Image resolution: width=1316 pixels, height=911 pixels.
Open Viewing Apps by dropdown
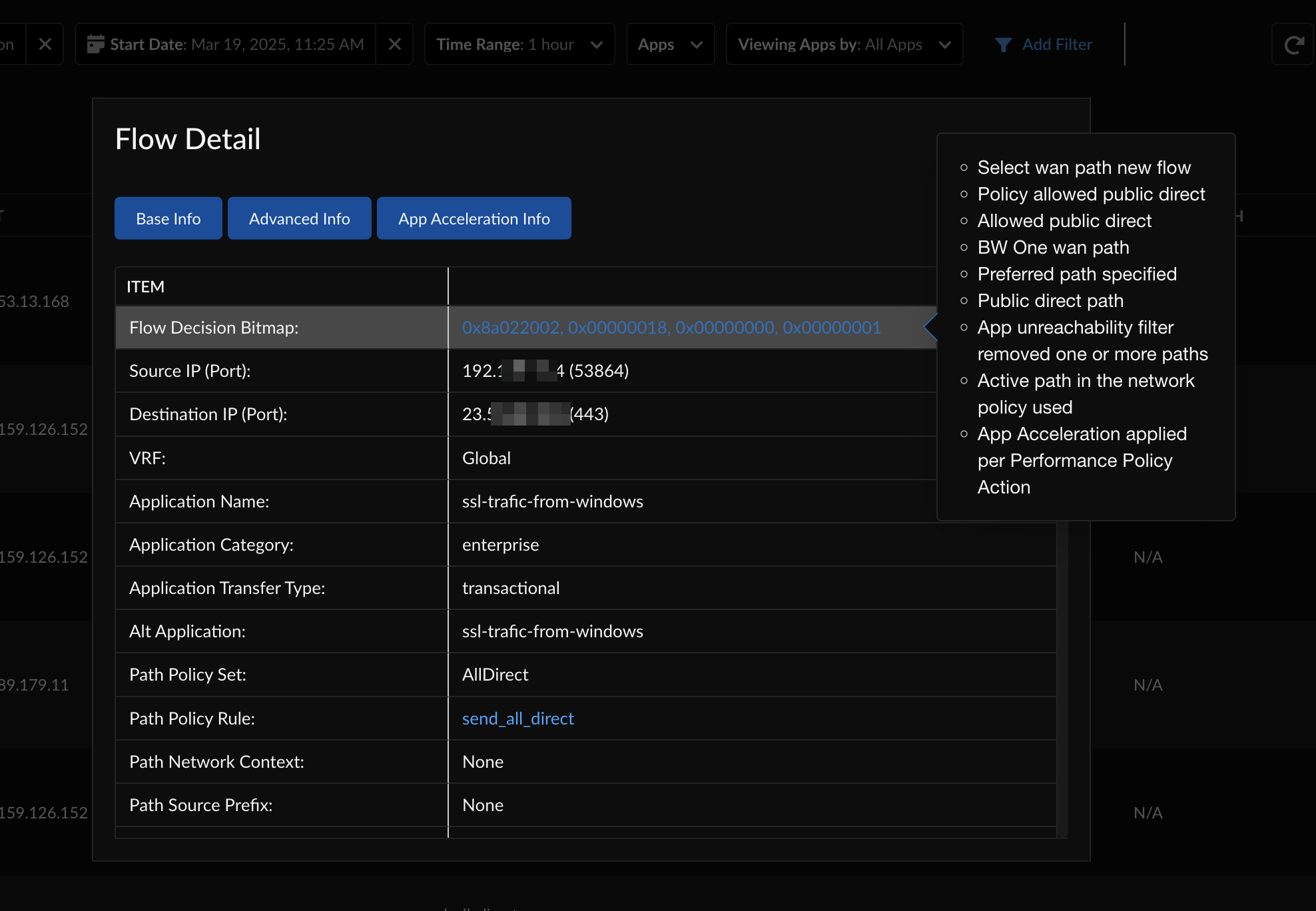coord(844,44)
